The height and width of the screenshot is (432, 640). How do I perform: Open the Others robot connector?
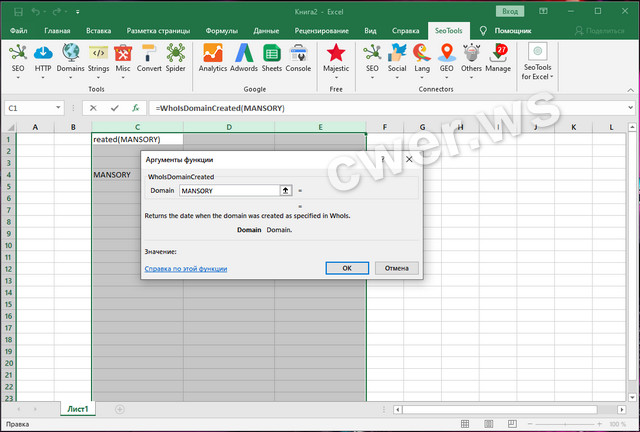471,60
